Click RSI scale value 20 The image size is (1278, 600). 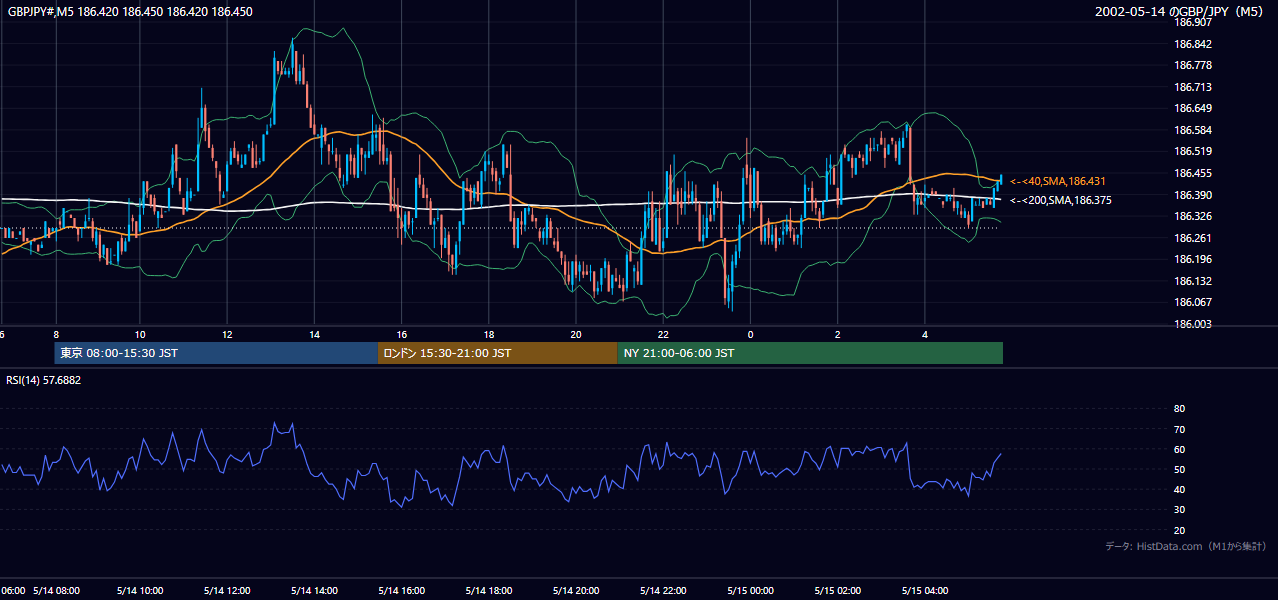coord(1179,530)
